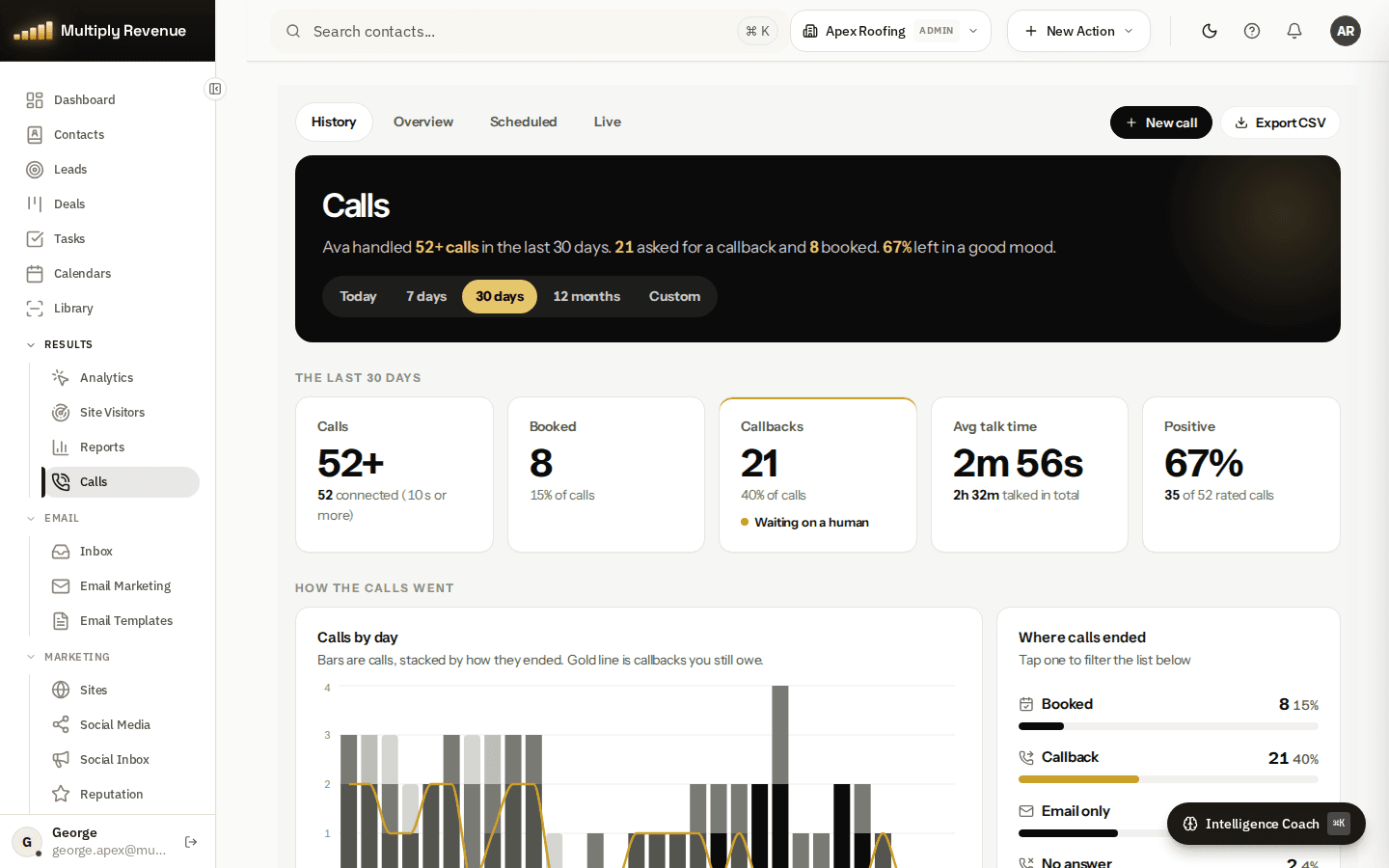Open the Apex Roofing workspace dropdown
This screenshot has width=1389, height=868.
890,31
